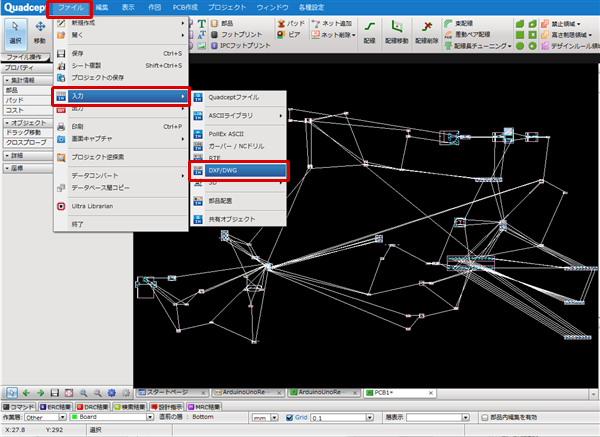The width and height of the screenshot is (600, 437).
Task: Open the プロジェクト menu
Action: click(227, 8)
